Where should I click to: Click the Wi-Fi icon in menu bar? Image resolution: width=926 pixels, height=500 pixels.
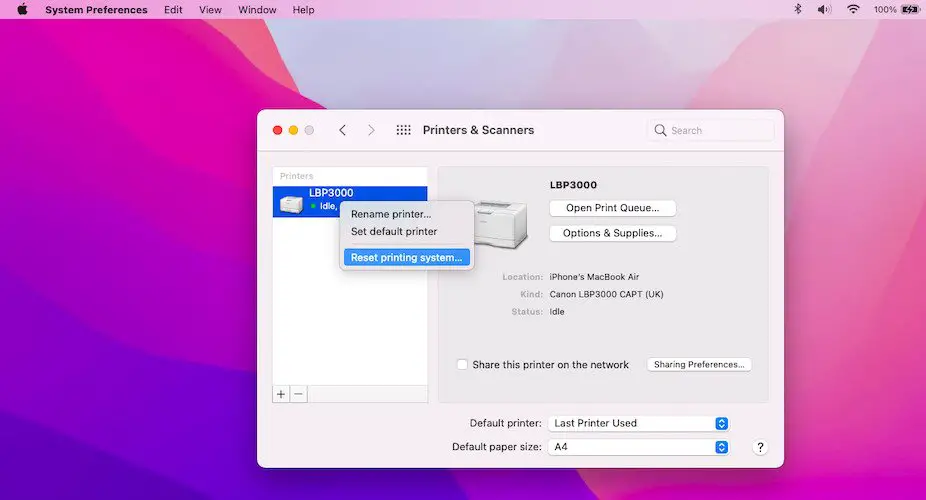tap(853, 10)
